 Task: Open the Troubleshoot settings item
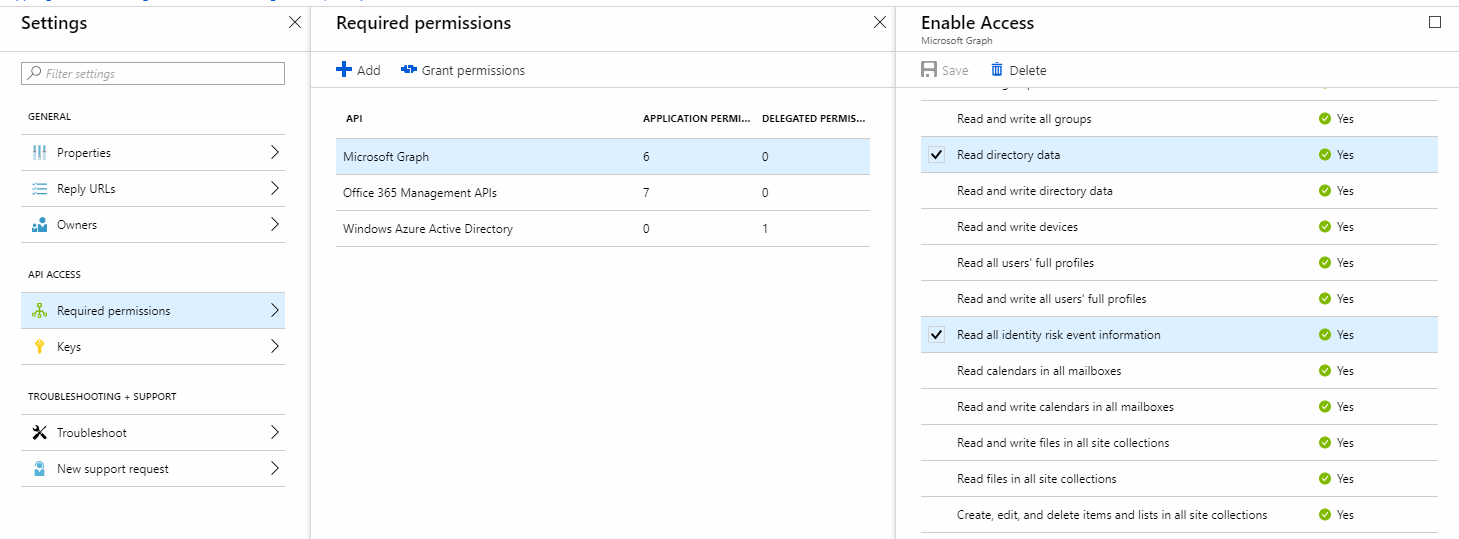pos(153,433)
